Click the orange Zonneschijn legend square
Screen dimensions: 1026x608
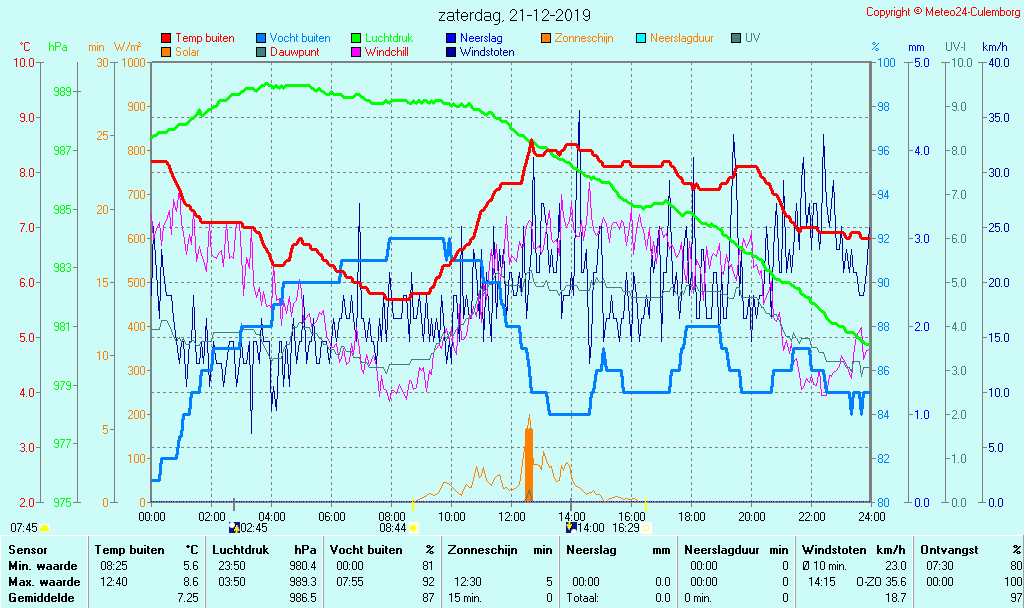(546, 38)
